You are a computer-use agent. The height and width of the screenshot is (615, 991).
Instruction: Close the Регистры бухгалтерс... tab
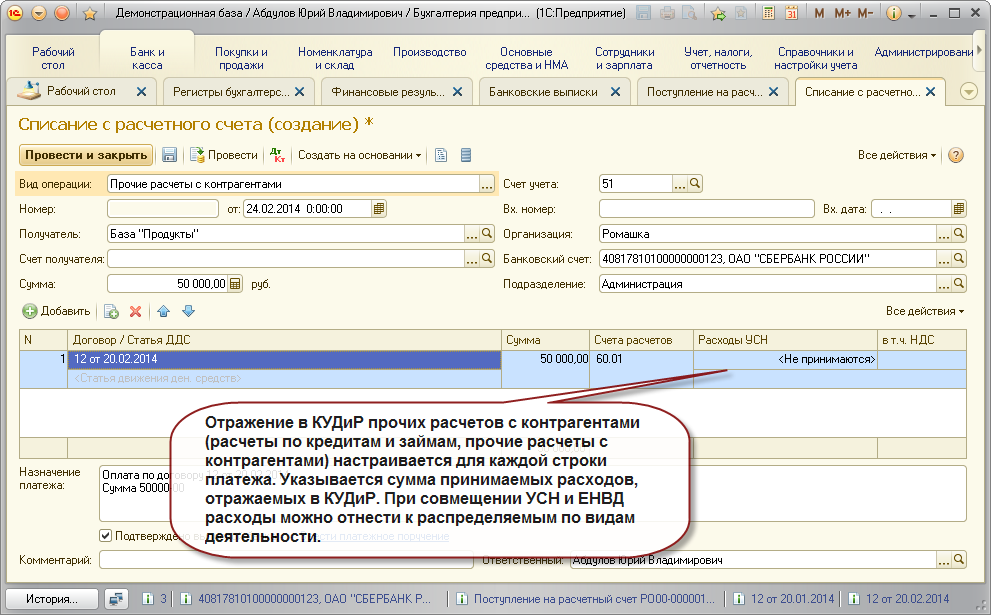tap(300, 92)
